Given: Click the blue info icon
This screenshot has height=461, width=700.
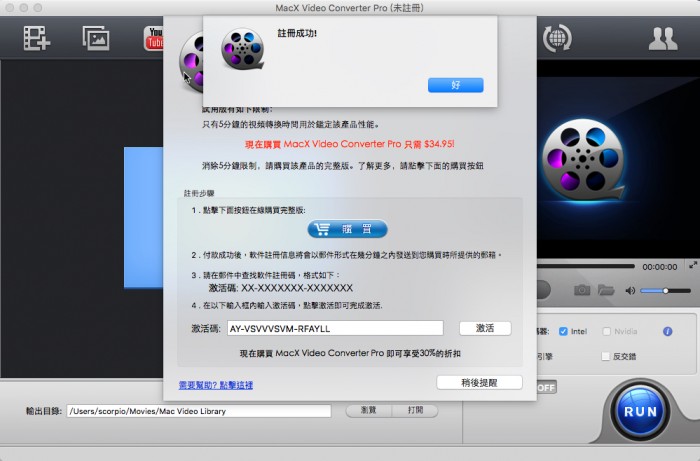Looking at the screenshot, I should pyautogui.click(x=667, y=331).
